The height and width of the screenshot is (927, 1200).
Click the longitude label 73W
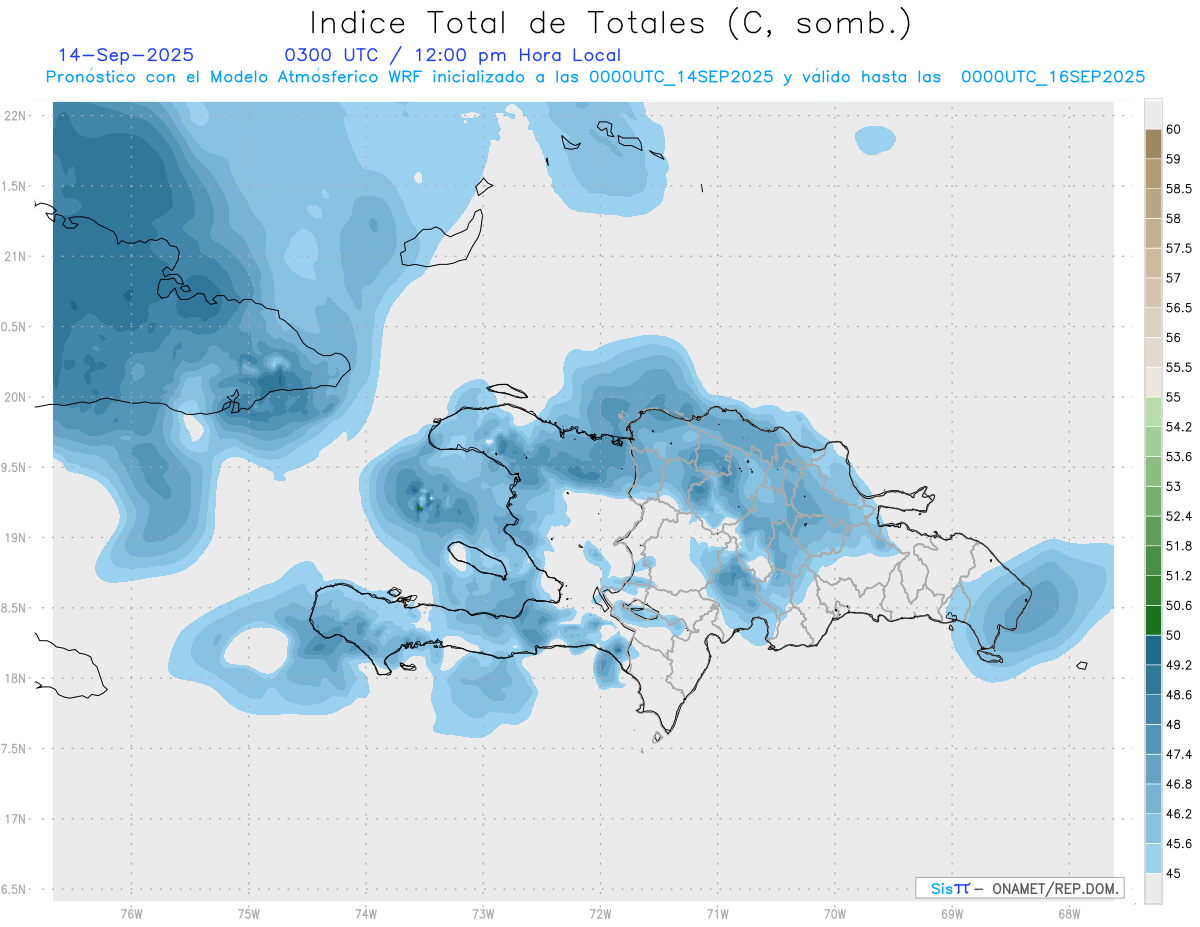click(x=483, y=913)
